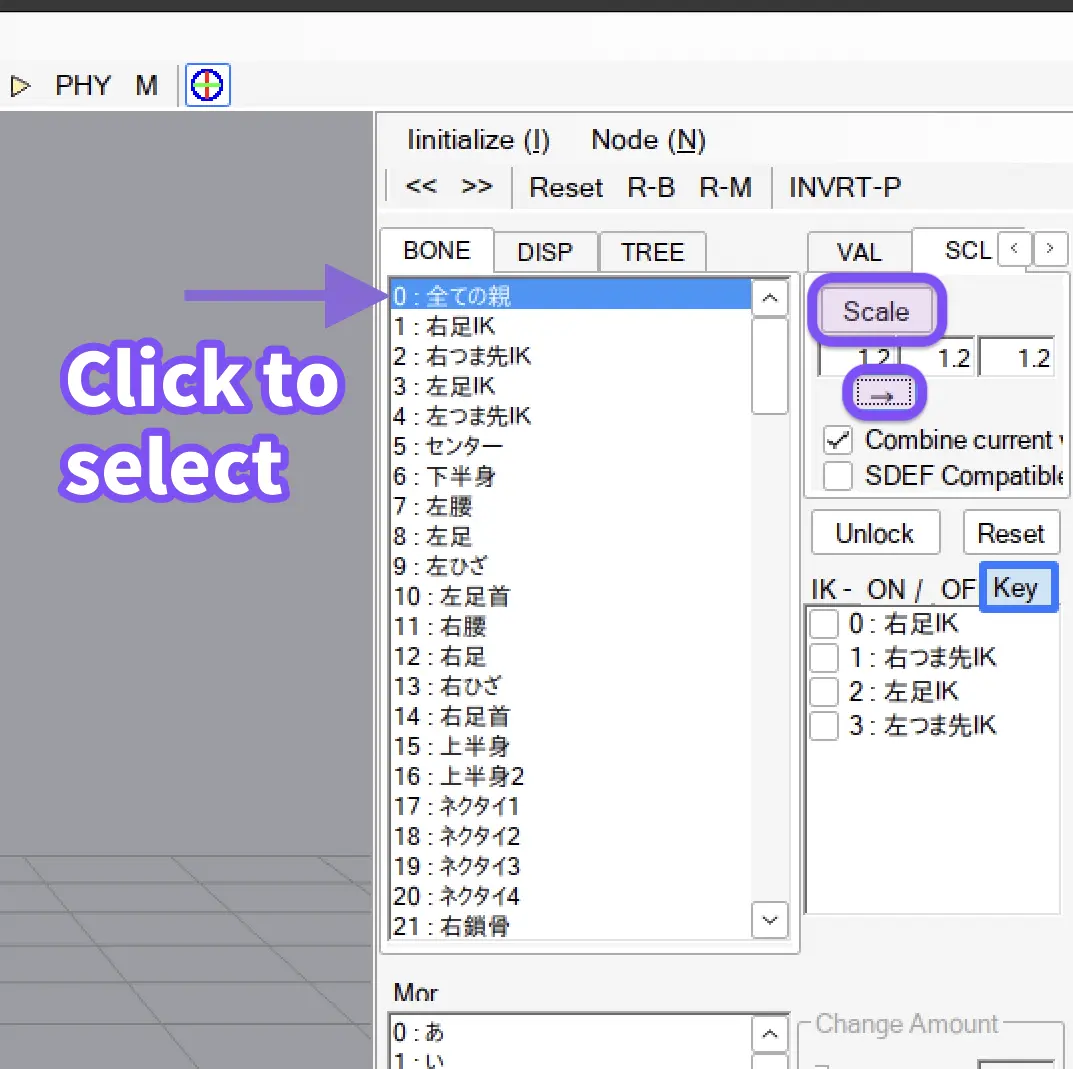Screen dimensions: 1073x1069
Task: Check the 0 : 右足IK checkbox in the IK list
Action: pyautogui.click(x=824, y=624)
